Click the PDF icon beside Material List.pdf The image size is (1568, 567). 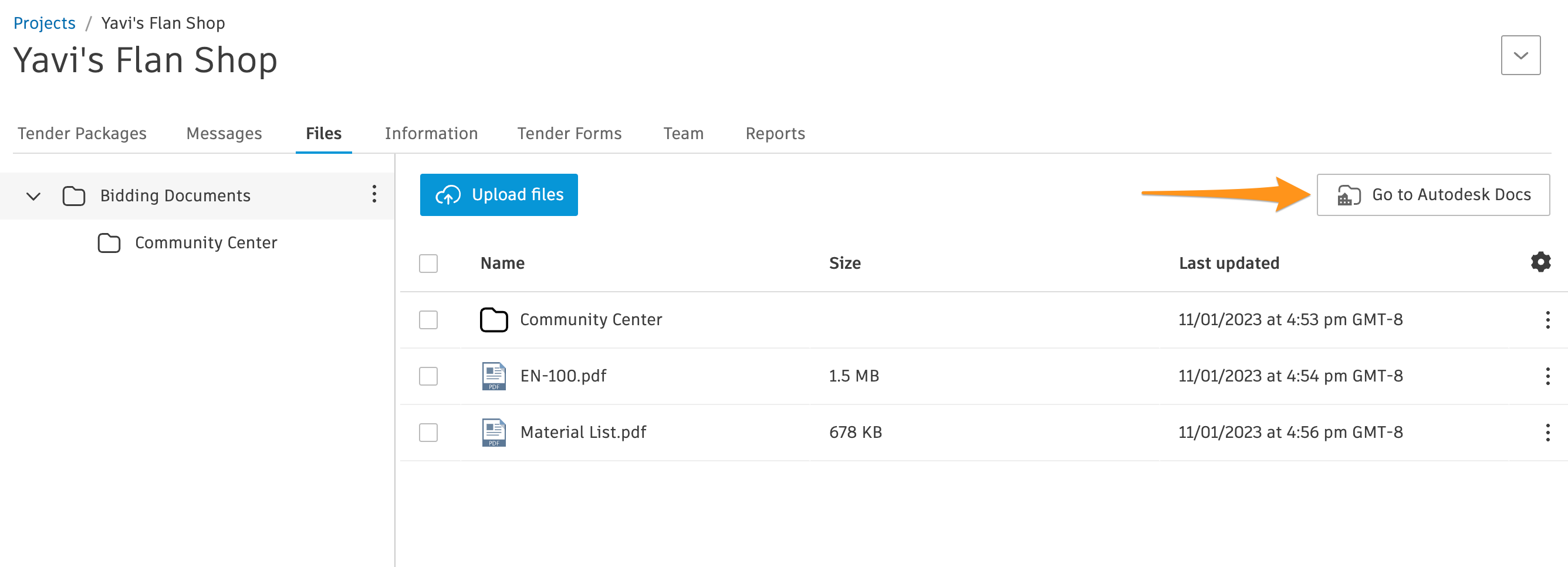494,433
